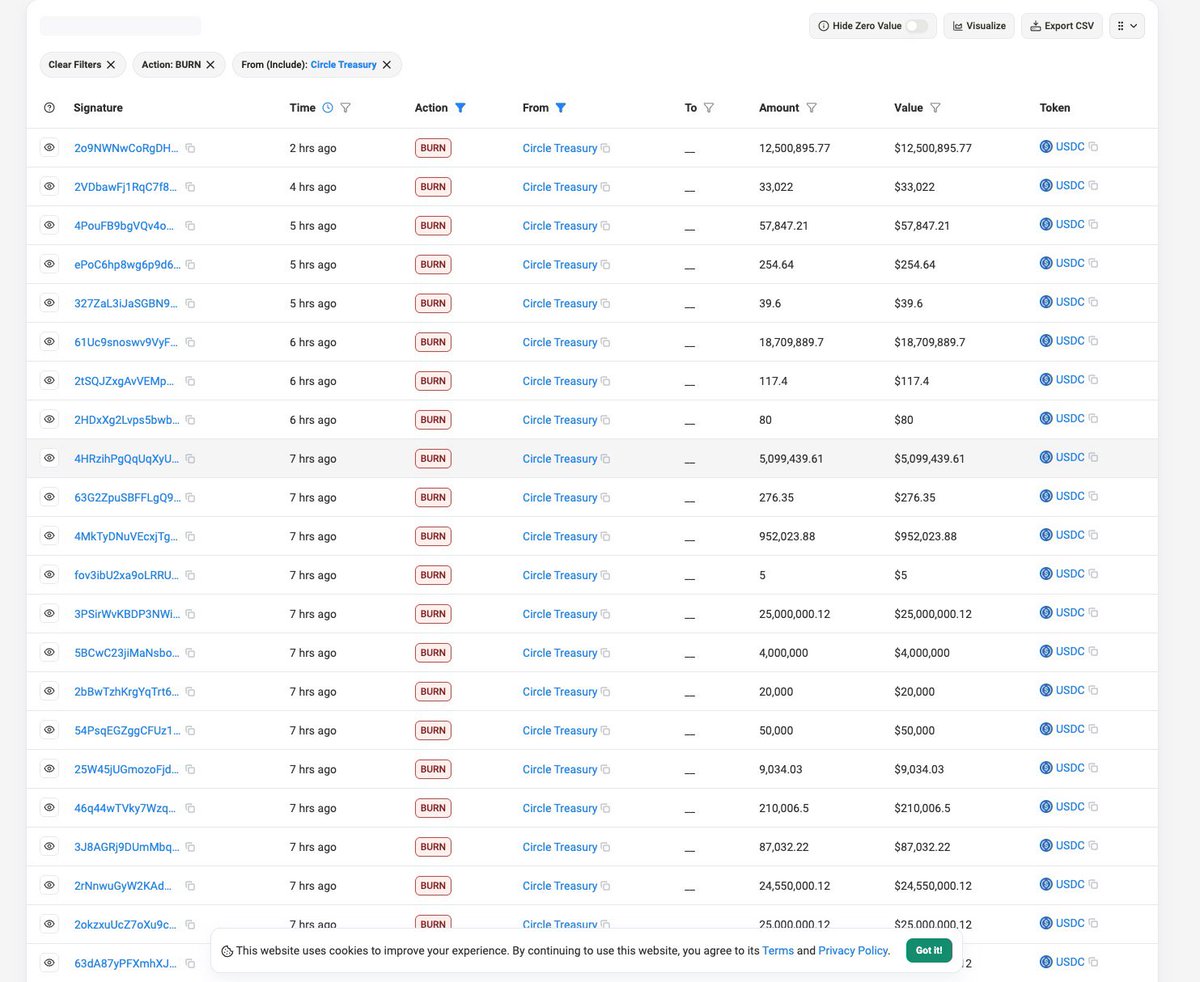Viewport: 1200px width, 982px height.
Task: Open Circle Treasury account in 9,034.03 row
Action: click(560, 769)
